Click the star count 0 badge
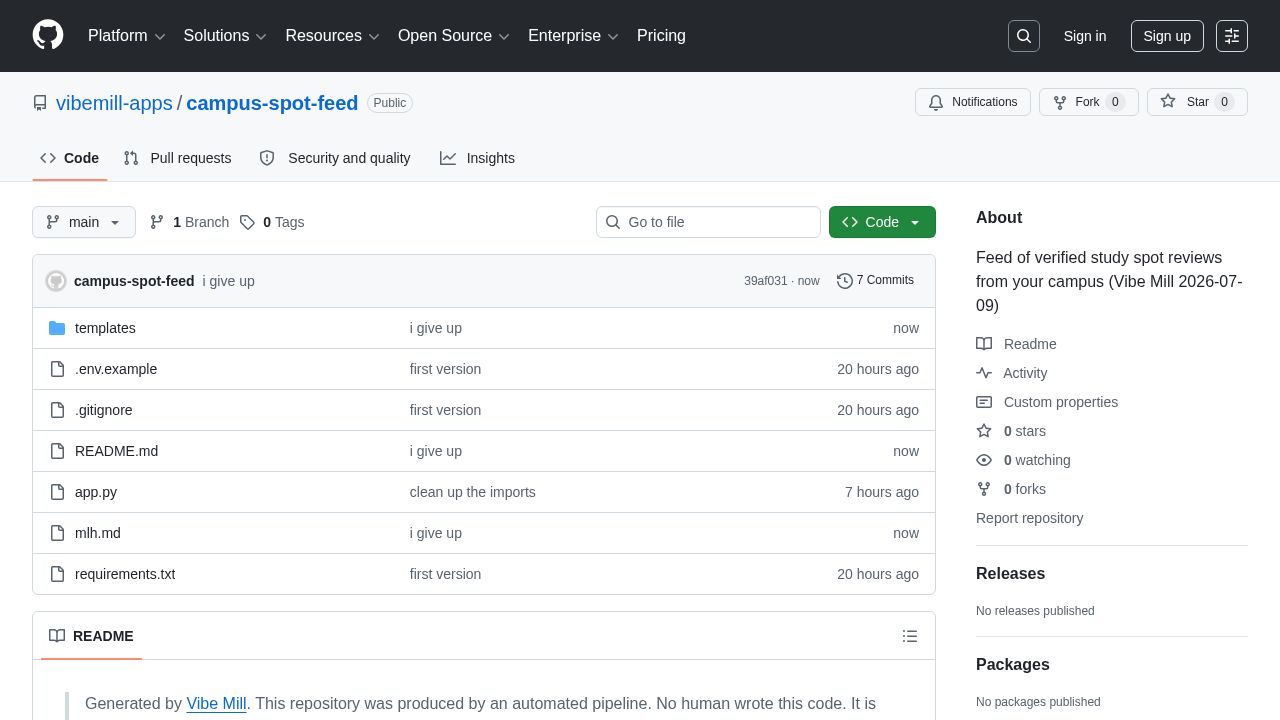1280x720 pixels. point(1224,102)
